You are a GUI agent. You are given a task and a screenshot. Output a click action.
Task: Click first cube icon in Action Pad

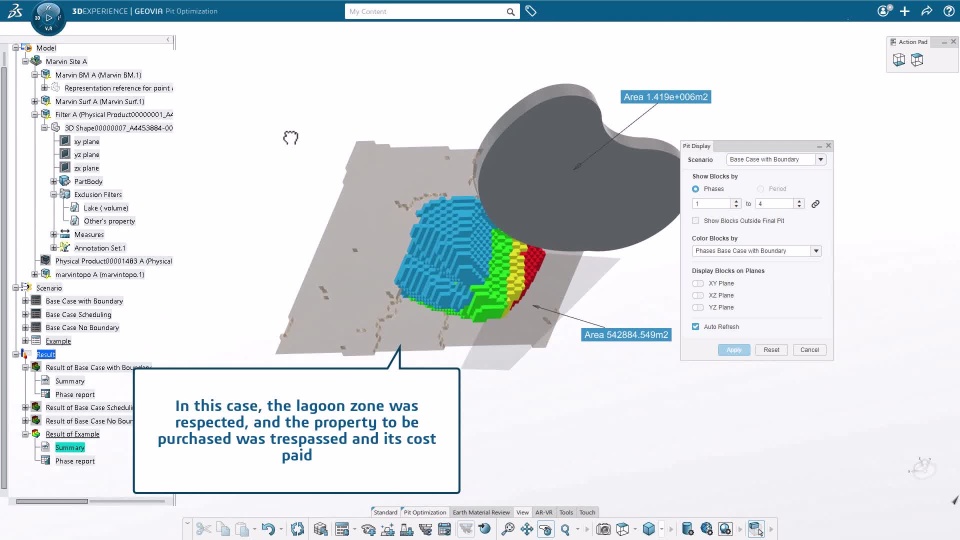(x=899, y=59)
